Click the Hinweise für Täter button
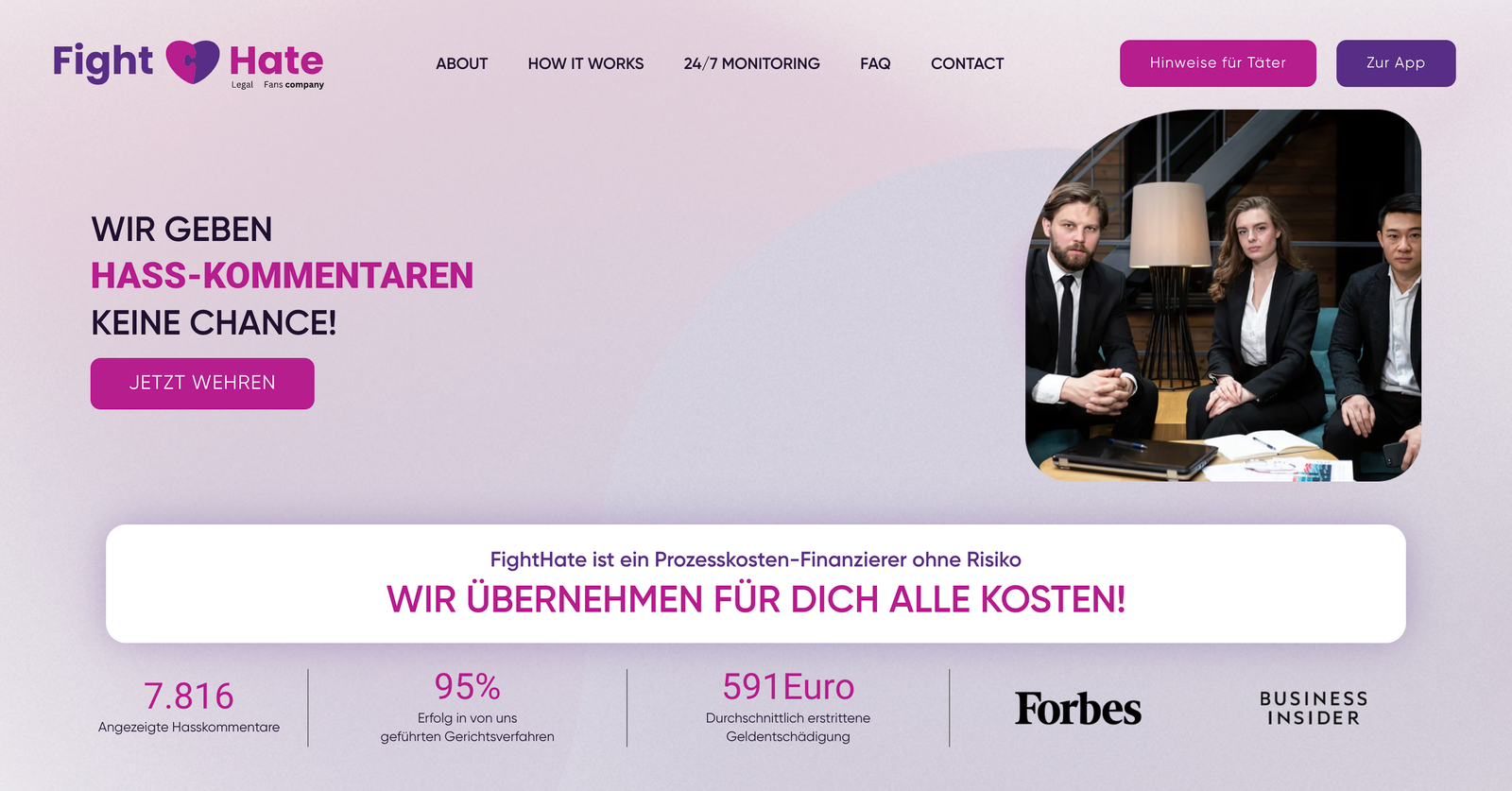 click(1218, 63)
